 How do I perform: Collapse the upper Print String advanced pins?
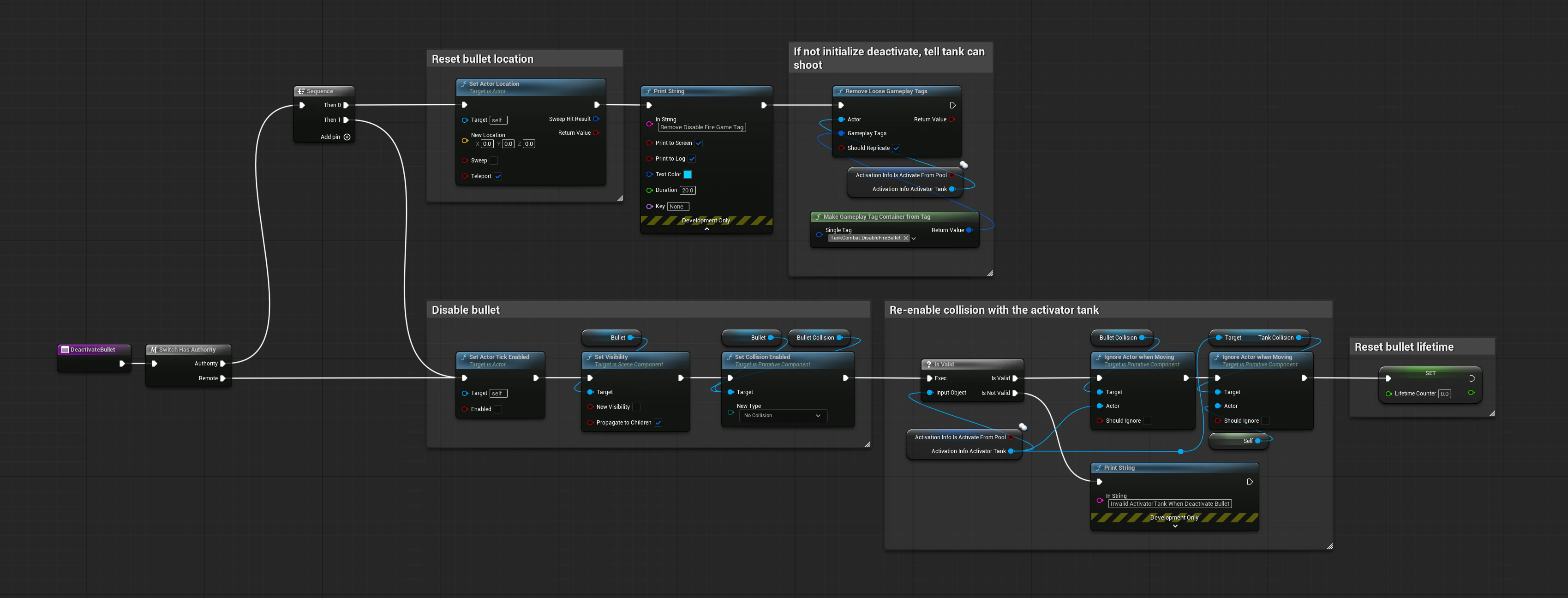click(706, 230)
